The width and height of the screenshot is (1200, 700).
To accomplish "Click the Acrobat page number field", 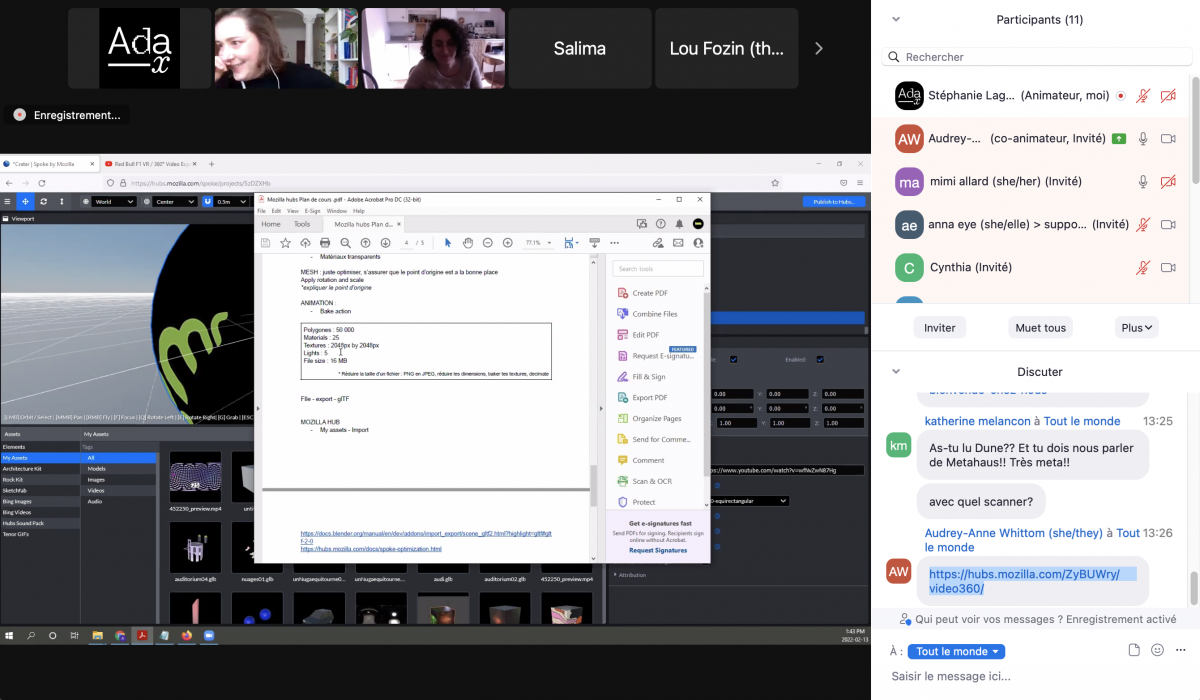I will (x=406, y=243).
